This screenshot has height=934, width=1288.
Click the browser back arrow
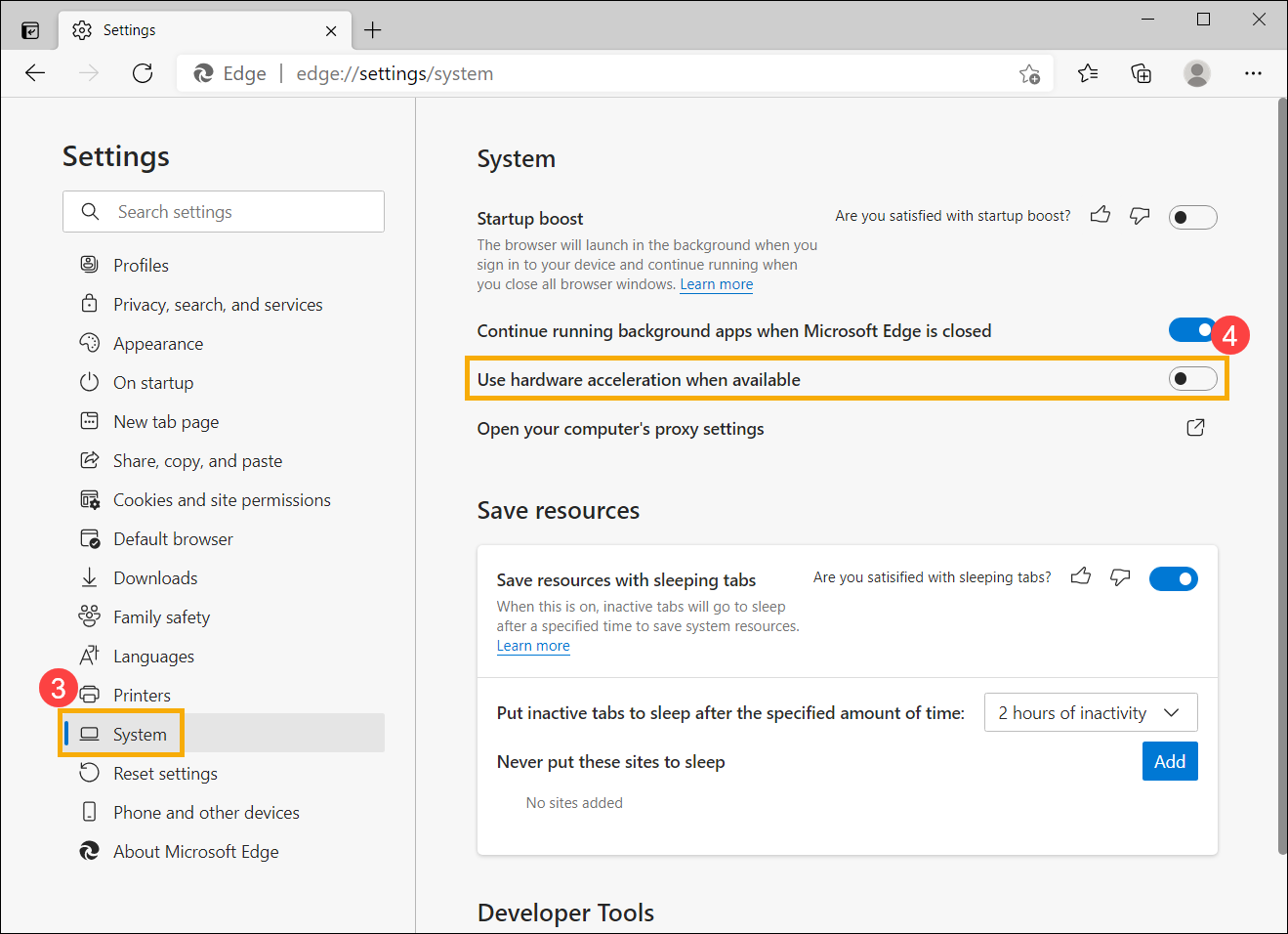click(35, 73)
